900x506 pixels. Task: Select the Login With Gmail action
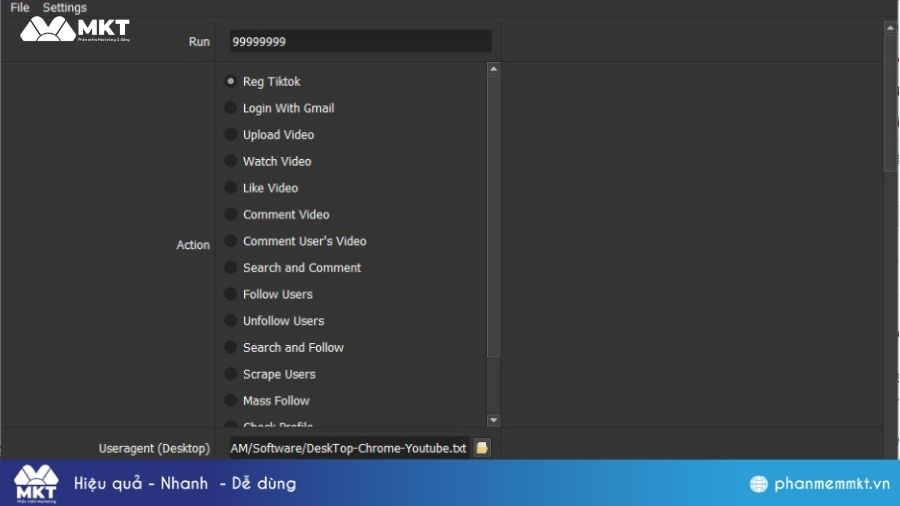pyautogui.click(x=280, y=108)
